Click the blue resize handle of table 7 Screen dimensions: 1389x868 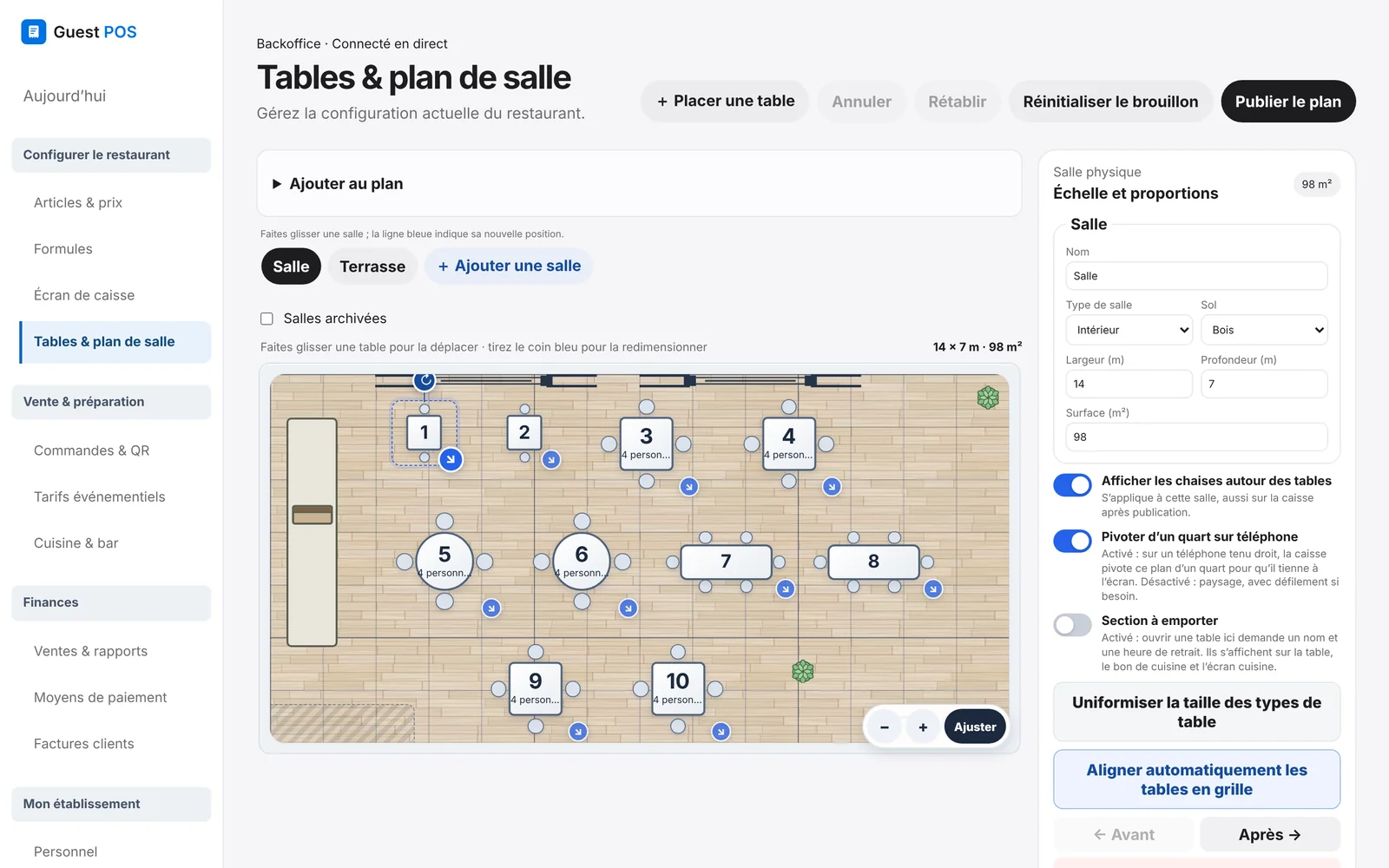point(786,589)
